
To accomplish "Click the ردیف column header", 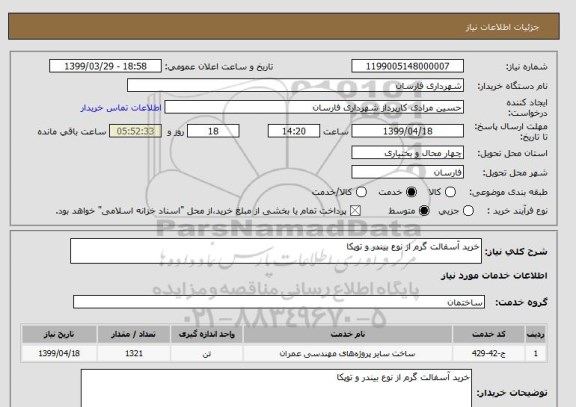I will click(536, 334).
